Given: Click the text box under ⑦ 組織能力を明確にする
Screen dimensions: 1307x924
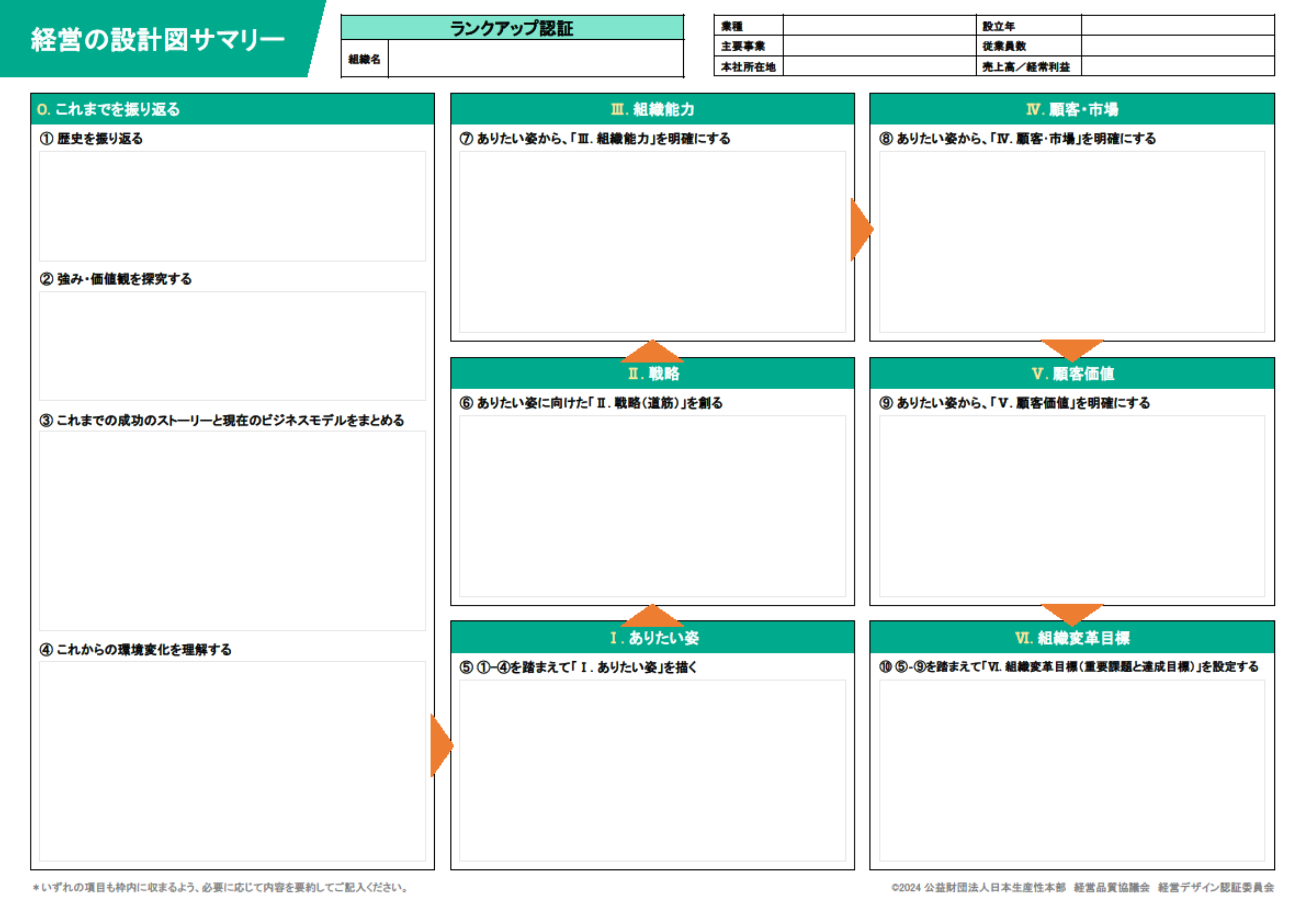Looking at the screenshot, I should (653, 242).
